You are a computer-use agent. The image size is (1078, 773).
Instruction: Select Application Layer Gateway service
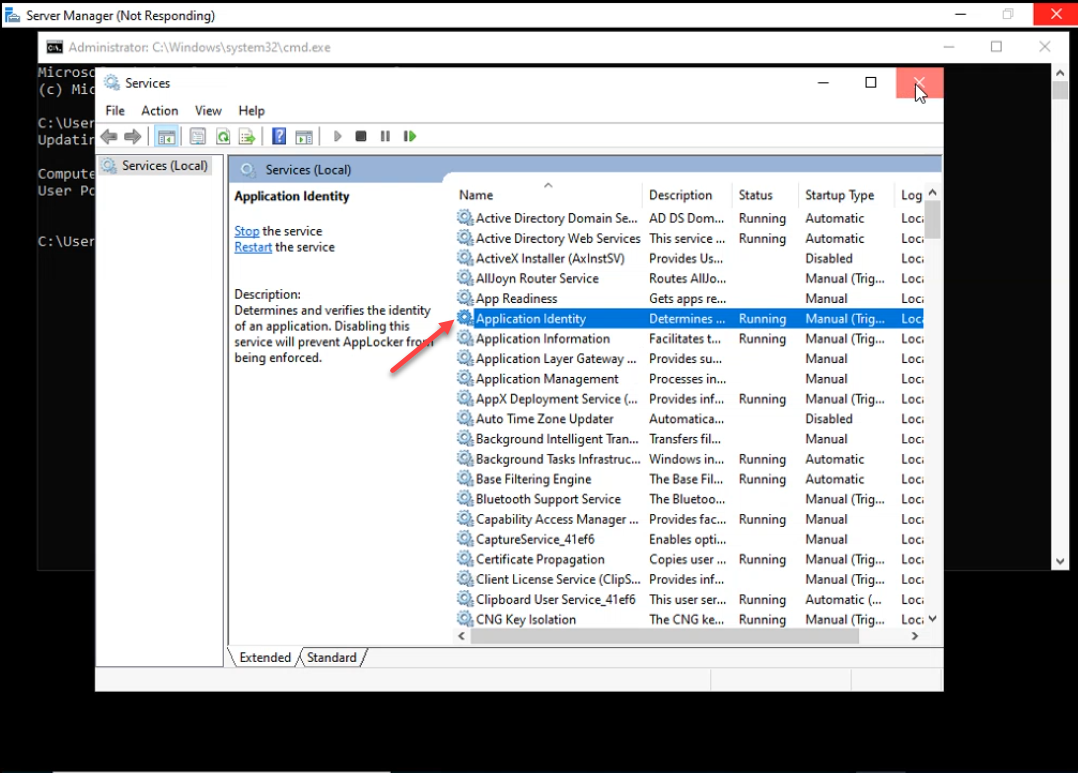click(690, 358)
